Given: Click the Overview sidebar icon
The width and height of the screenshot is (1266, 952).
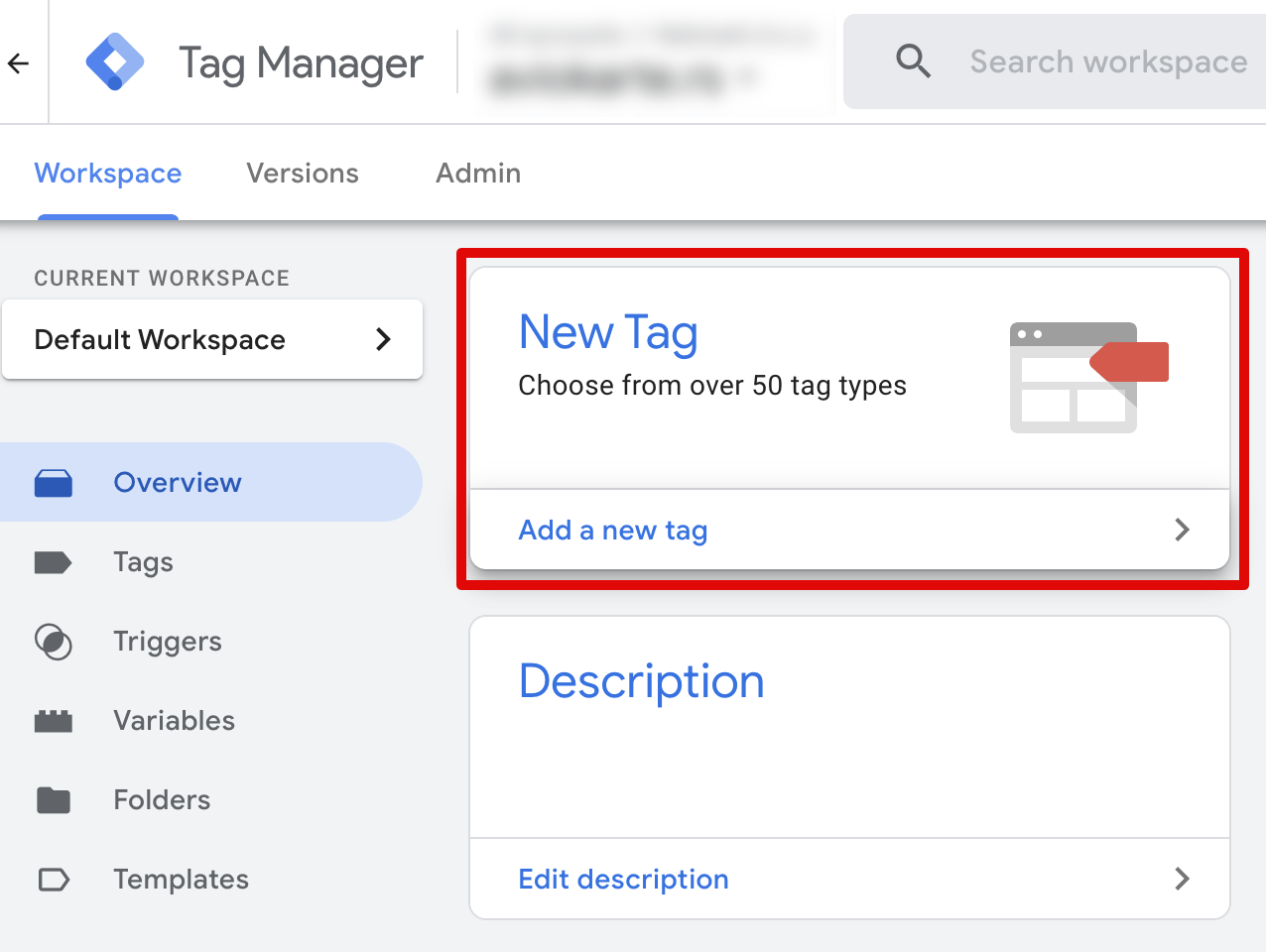Looking at the screenshot, I should [x=54, y=483].
